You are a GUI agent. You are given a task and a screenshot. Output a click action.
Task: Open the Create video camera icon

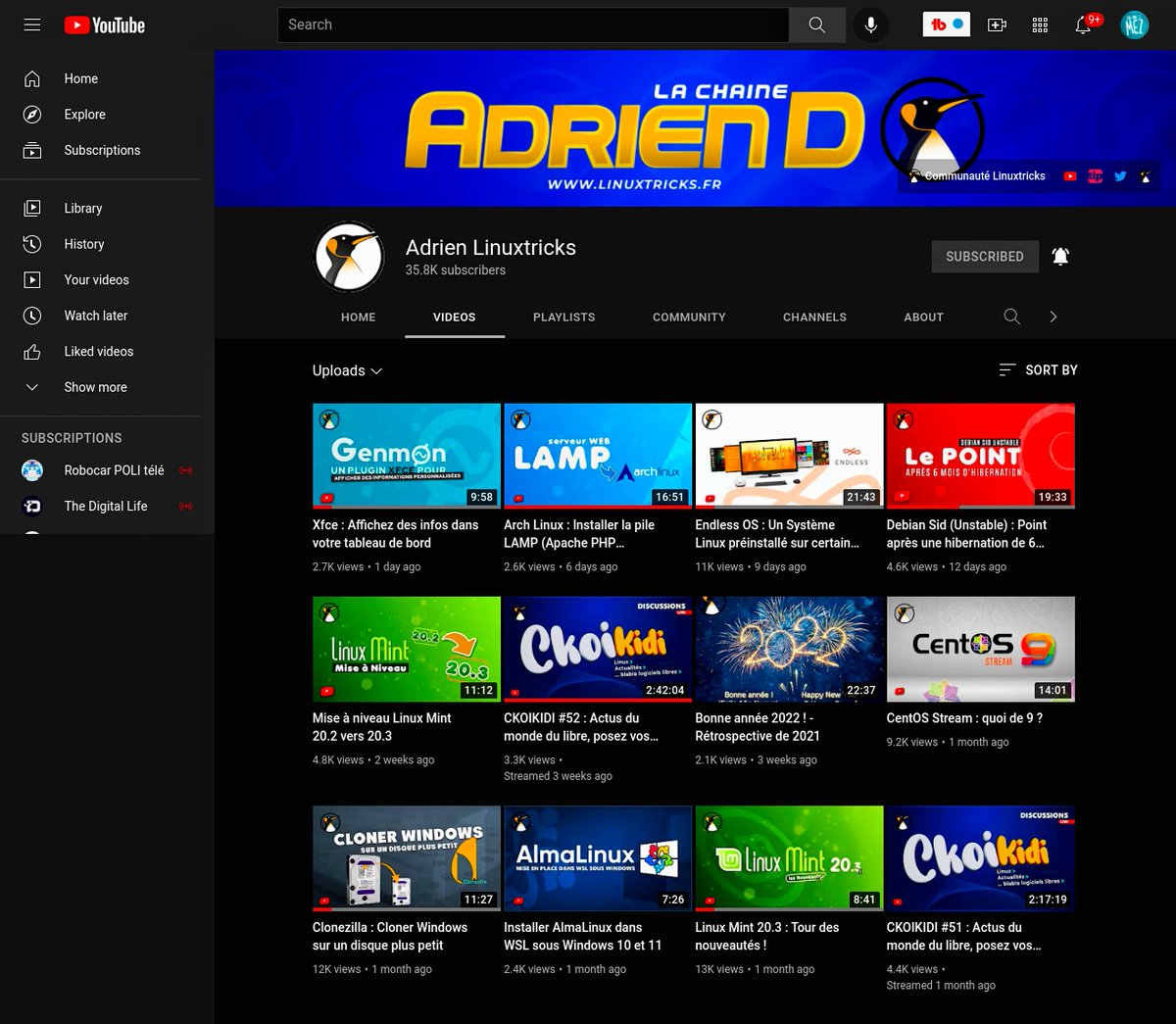pos(998,25)
